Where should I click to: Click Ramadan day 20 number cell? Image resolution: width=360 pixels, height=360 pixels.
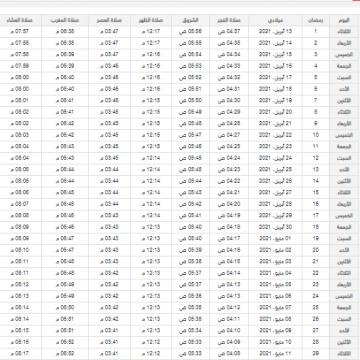(316, 250)
